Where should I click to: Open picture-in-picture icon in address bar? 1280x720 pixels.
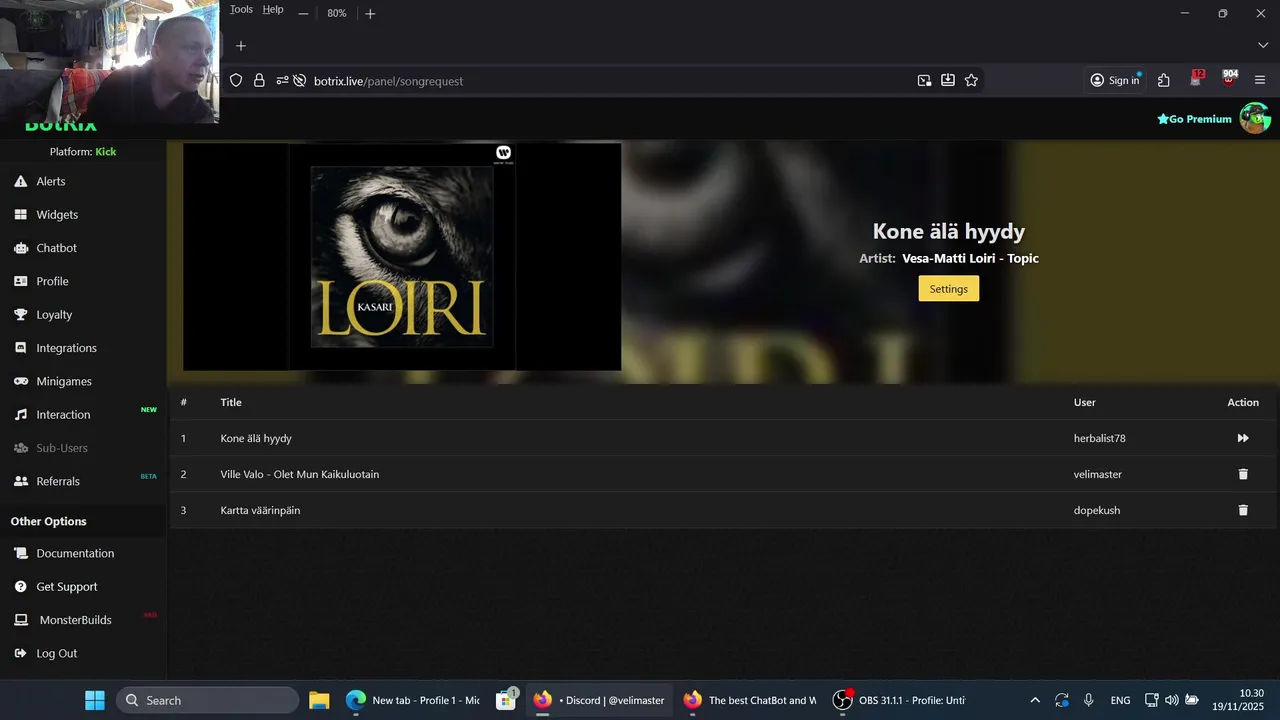(924, 80)
